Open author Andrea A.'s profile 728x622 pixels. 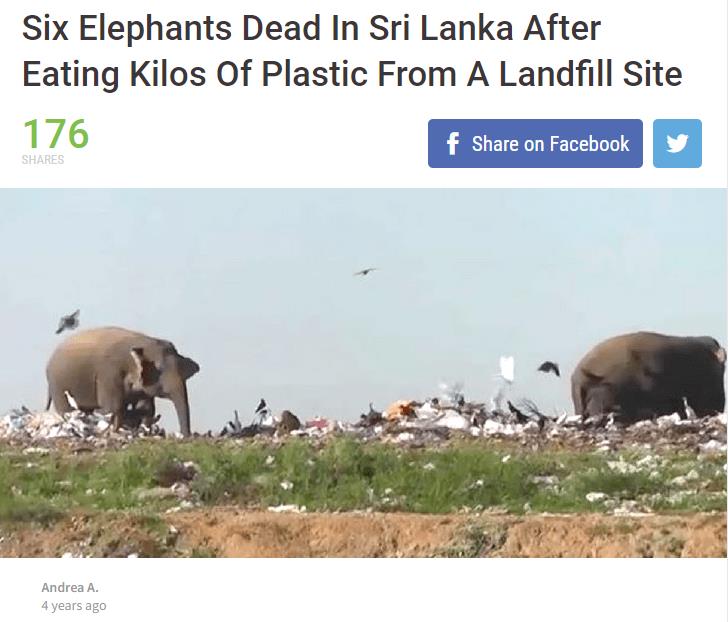[x=70, y=587]
